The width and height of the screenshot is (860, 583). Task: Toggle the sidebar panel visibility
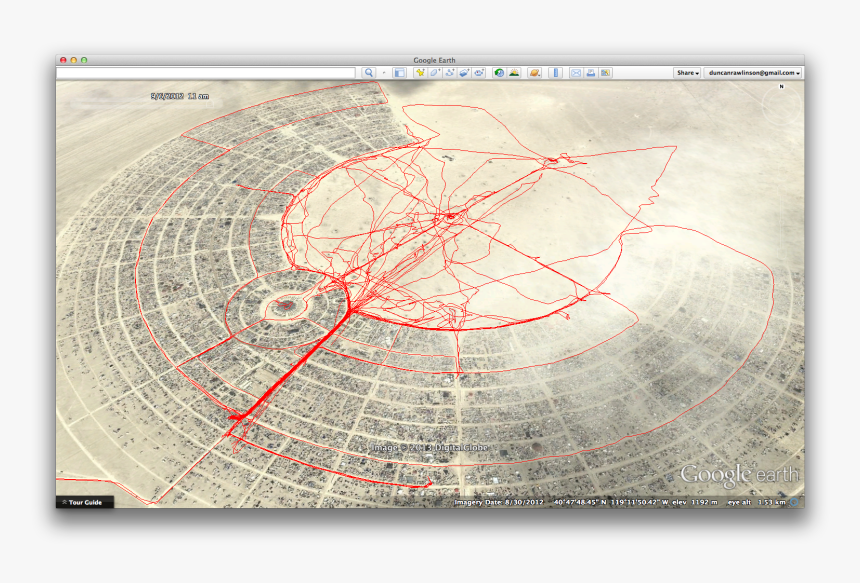point(398,72)
